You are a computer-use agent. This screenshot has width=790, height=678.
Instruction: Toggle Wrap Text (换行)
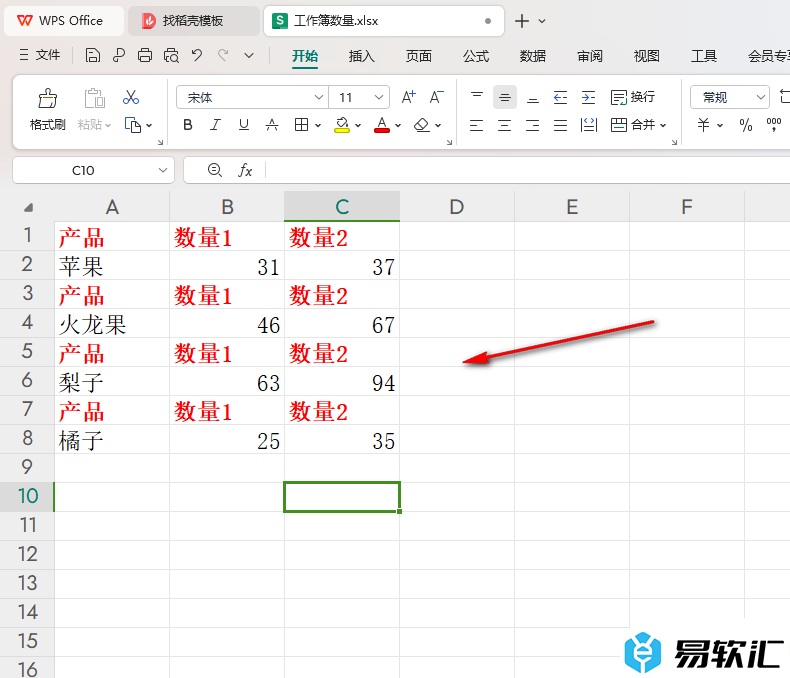coord(633,97)
